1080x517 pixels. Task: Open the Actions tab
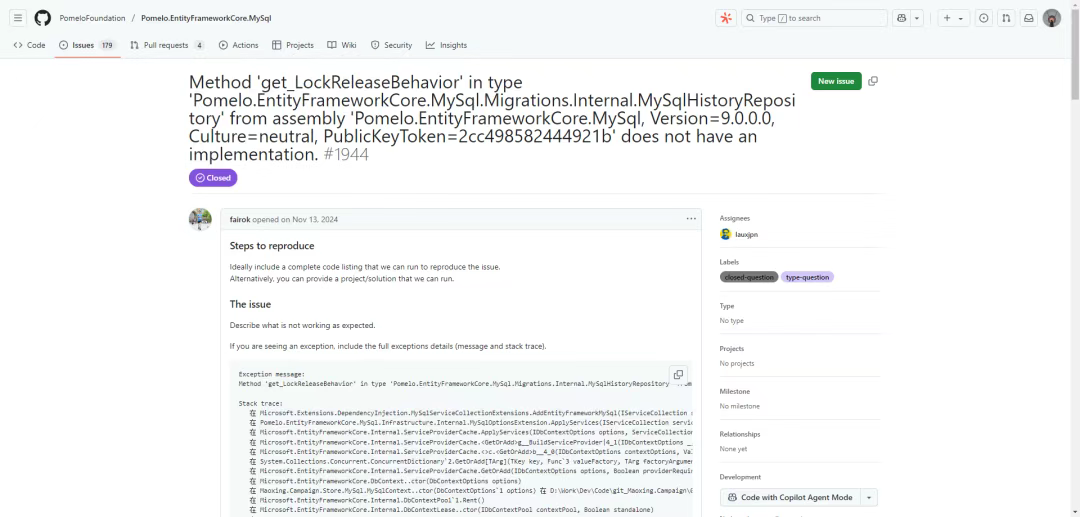coord(238,45)
